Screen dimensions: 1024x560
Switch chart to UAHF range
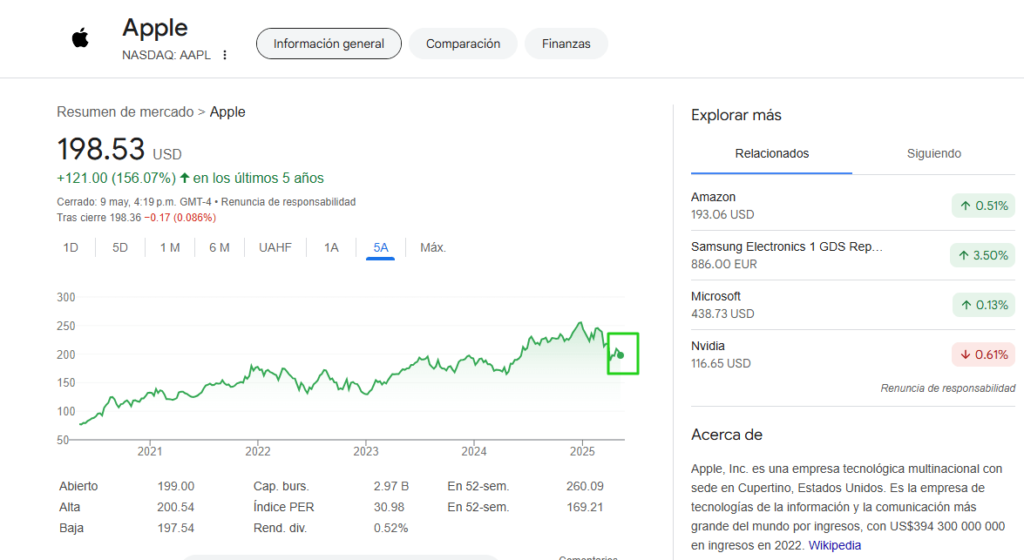[x=275, y=248]
